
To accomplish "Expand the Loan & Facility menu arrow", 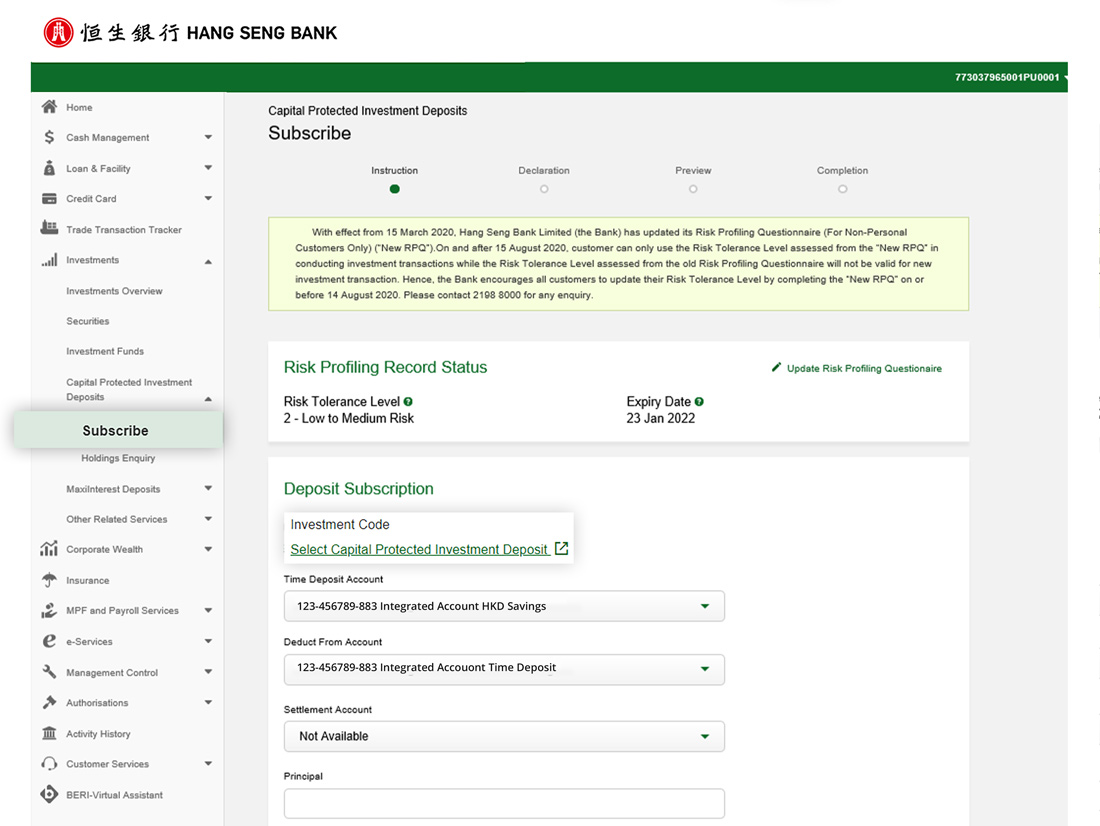I will pyautogui.click(x=208, y=168).
